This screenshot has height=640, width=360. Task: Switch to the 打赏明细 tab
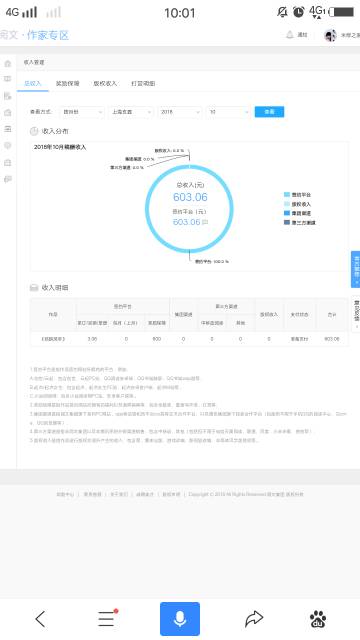point(143,83)
